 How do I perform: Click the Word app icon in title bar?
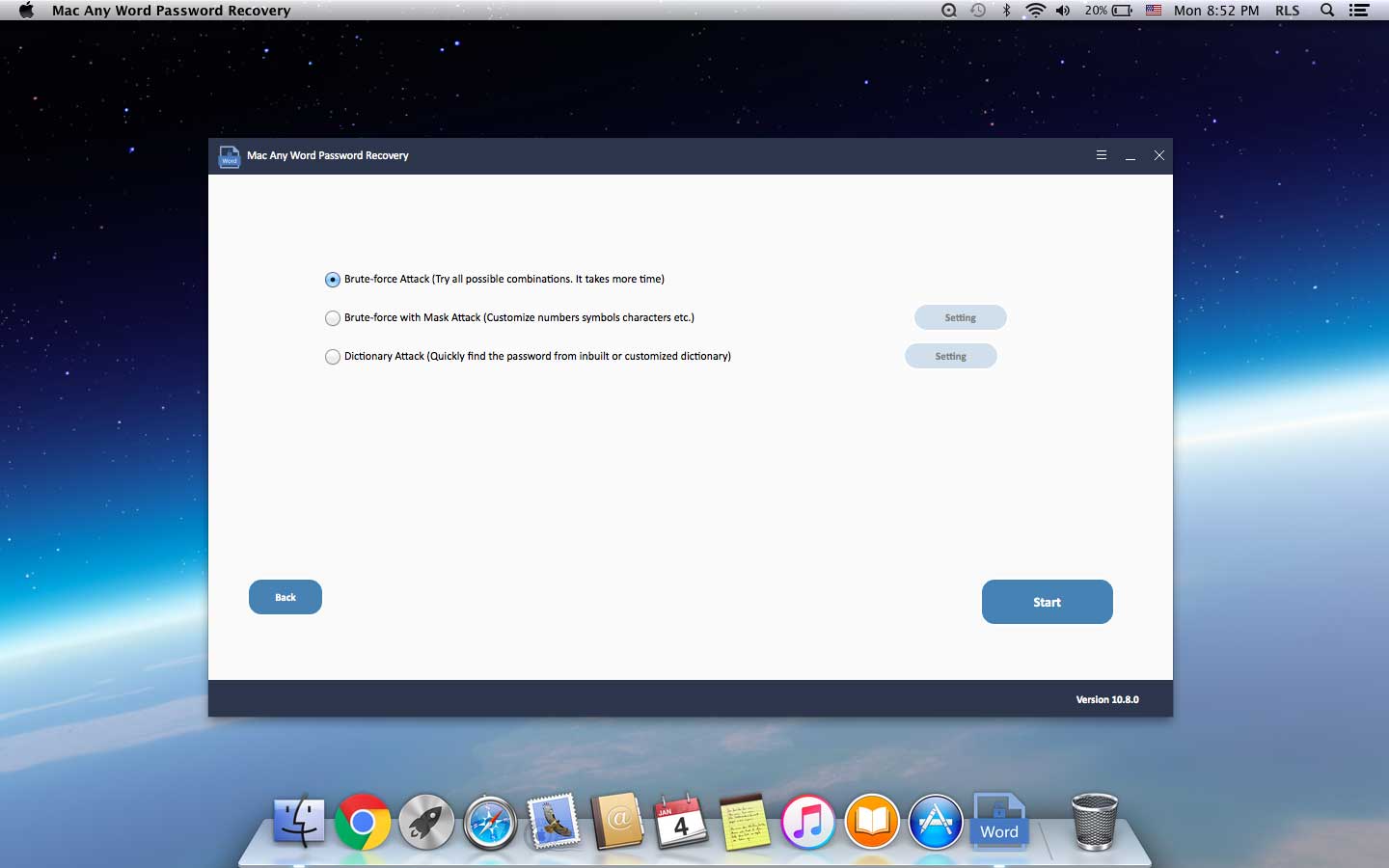pyautogui.click(x=229, y=156)
